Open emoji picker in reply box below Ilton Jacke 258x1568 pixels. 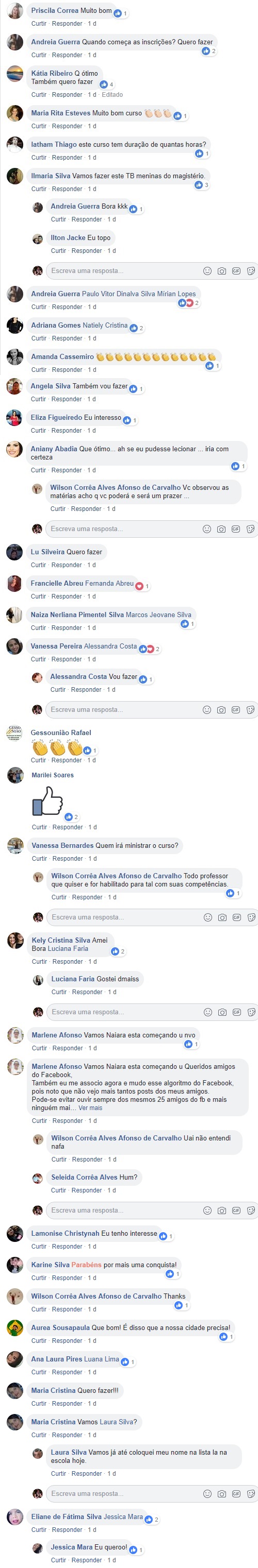point(207,271)
